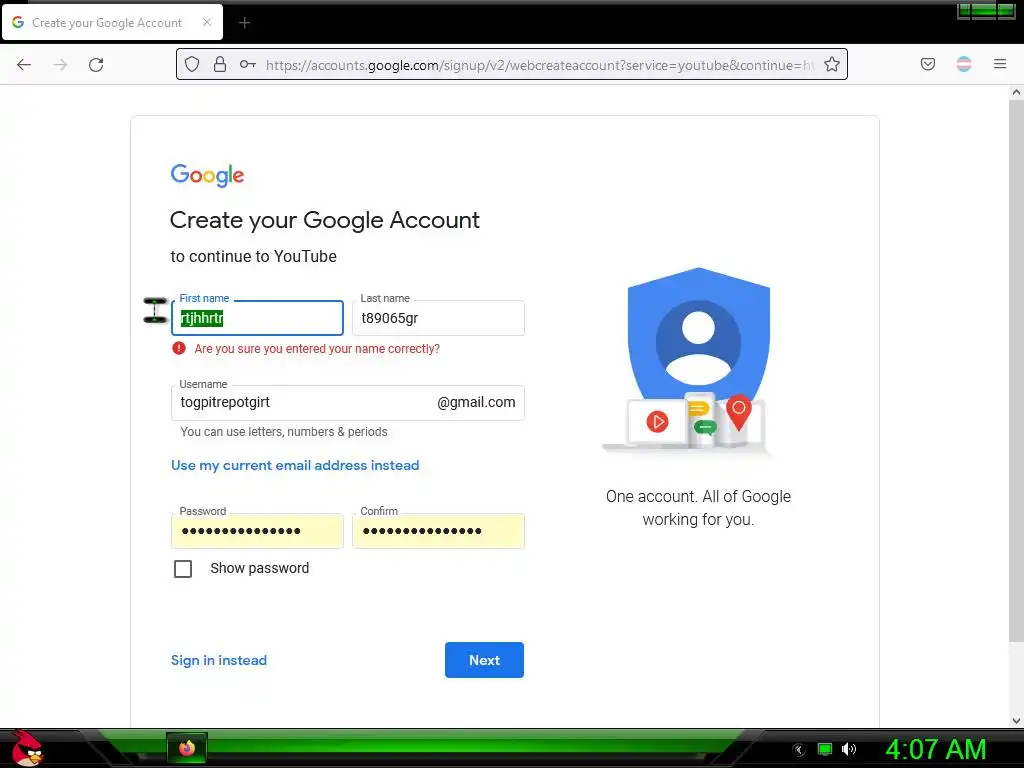Click the to continue to YouTube text

pyautogui.click(x=253, y=256)
